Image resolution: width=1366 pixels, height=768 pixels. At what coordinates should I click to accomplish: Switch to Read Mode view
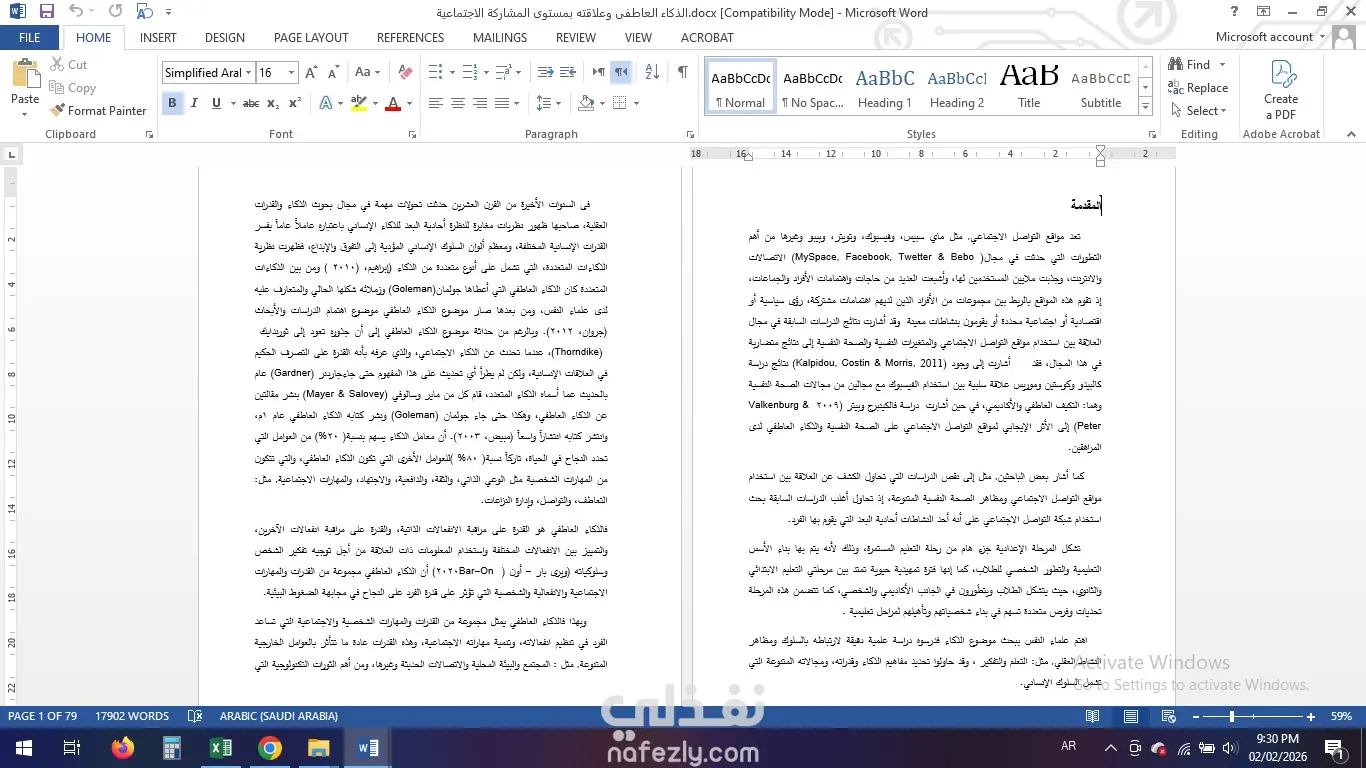point(1093,717)
